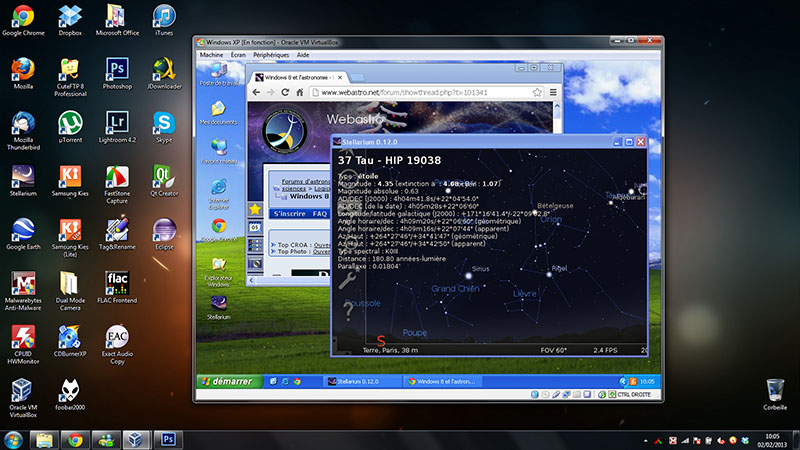This screenshot has height=450, width=800.
Task: Switch to the Chrome Windows 8 taskbar button
Action: 443,381
